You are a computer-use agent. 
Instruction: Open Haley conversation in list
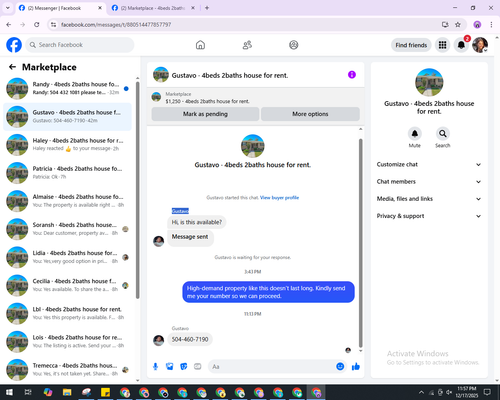67,145
